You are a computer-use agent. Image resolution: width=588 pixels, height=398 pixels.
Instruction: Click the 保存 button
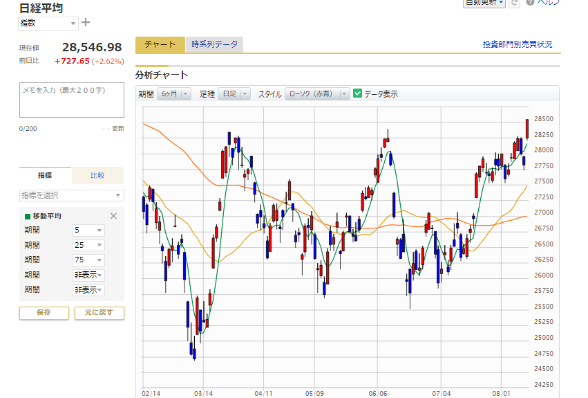pos(44,313)
